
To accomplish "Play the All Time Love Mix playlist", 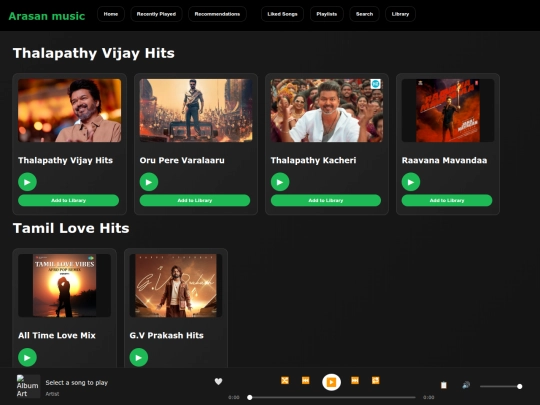I will point(27,357).
